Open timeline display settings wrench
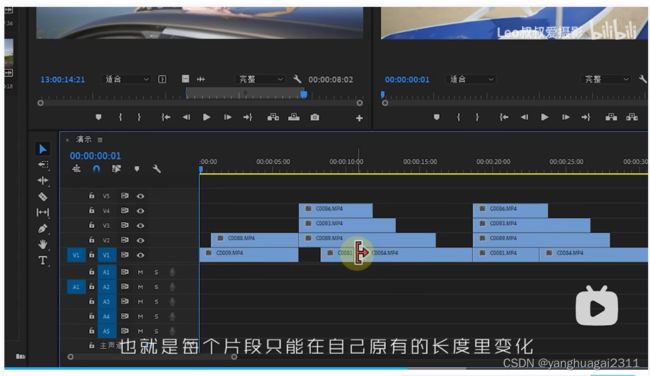The width and height of the screenshot is (650, 376). point(156,169)
